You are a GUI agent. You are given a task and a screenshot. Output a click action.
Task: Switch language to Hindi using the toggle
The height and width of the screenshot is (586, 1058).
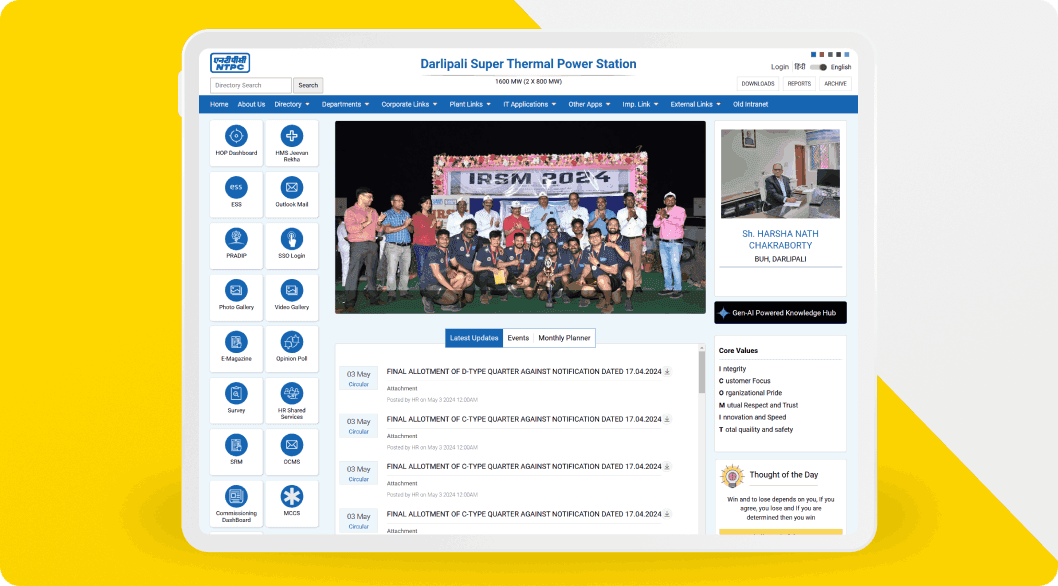pyautogui.click(x=817, y=66)
